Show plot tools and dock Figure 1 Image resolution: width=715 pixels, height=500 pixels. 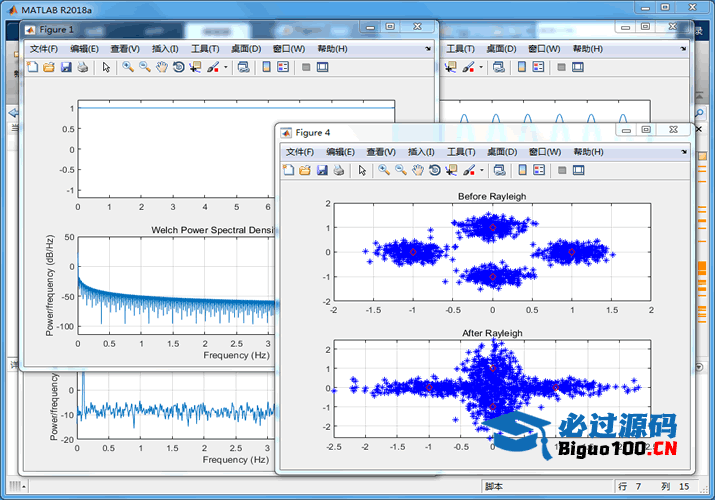[x=323, y=67]
